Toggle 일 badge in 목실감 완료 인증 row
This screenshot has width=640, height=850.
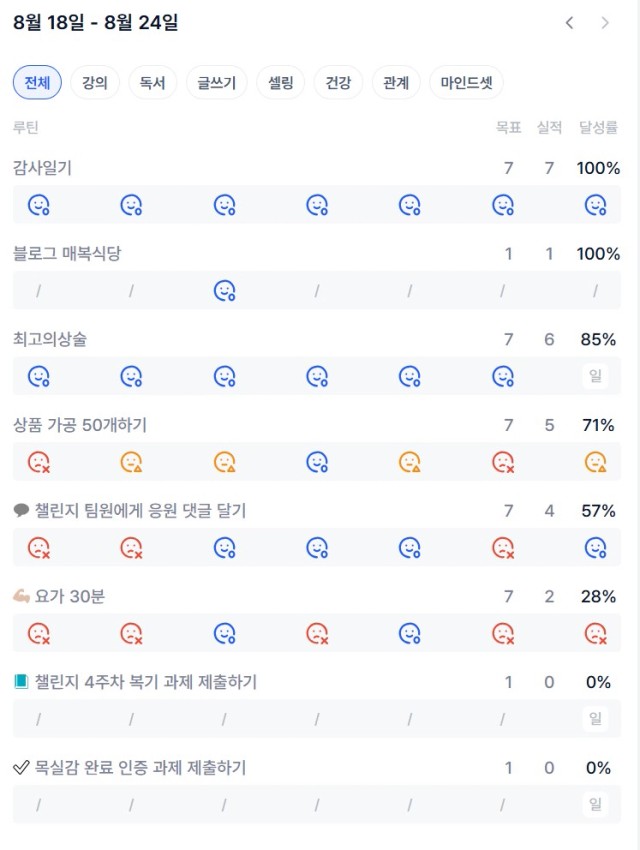click(596, 804)
